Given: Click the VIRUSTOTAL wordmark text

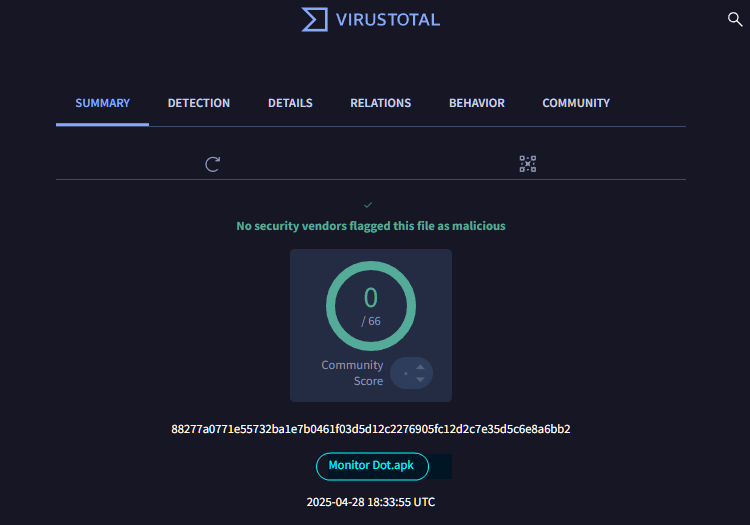Looking at the screenshot, I should 388,20.
